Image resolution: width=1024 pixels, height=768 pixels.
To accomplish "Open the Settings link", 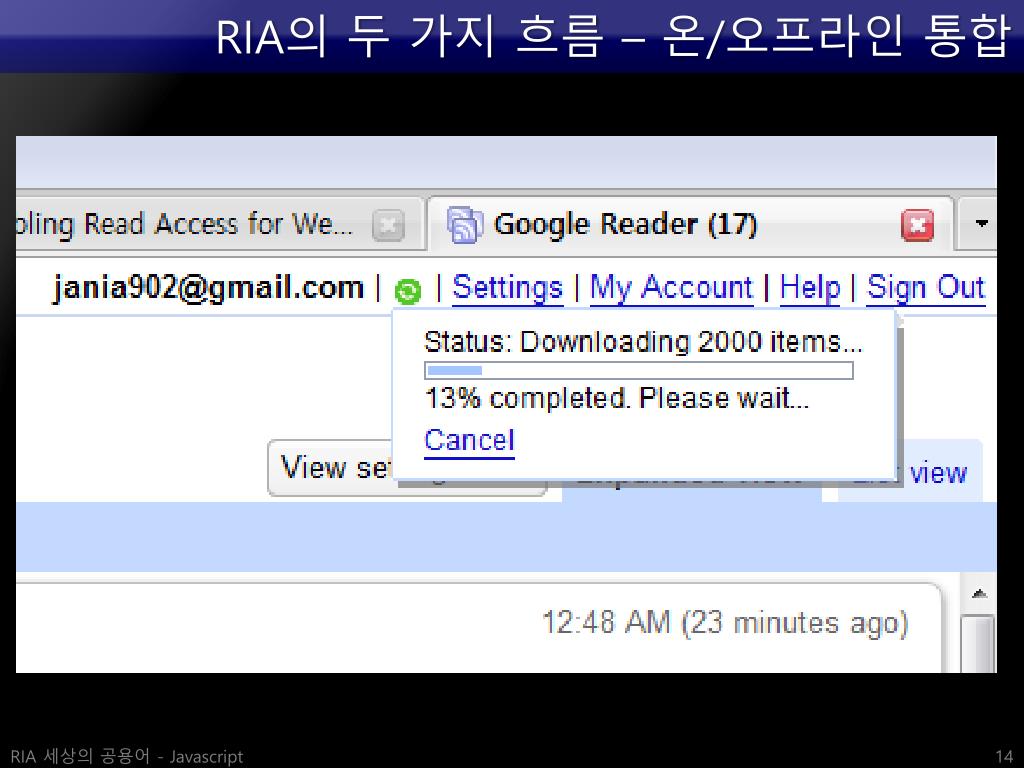I will click(x=507, y=288).
